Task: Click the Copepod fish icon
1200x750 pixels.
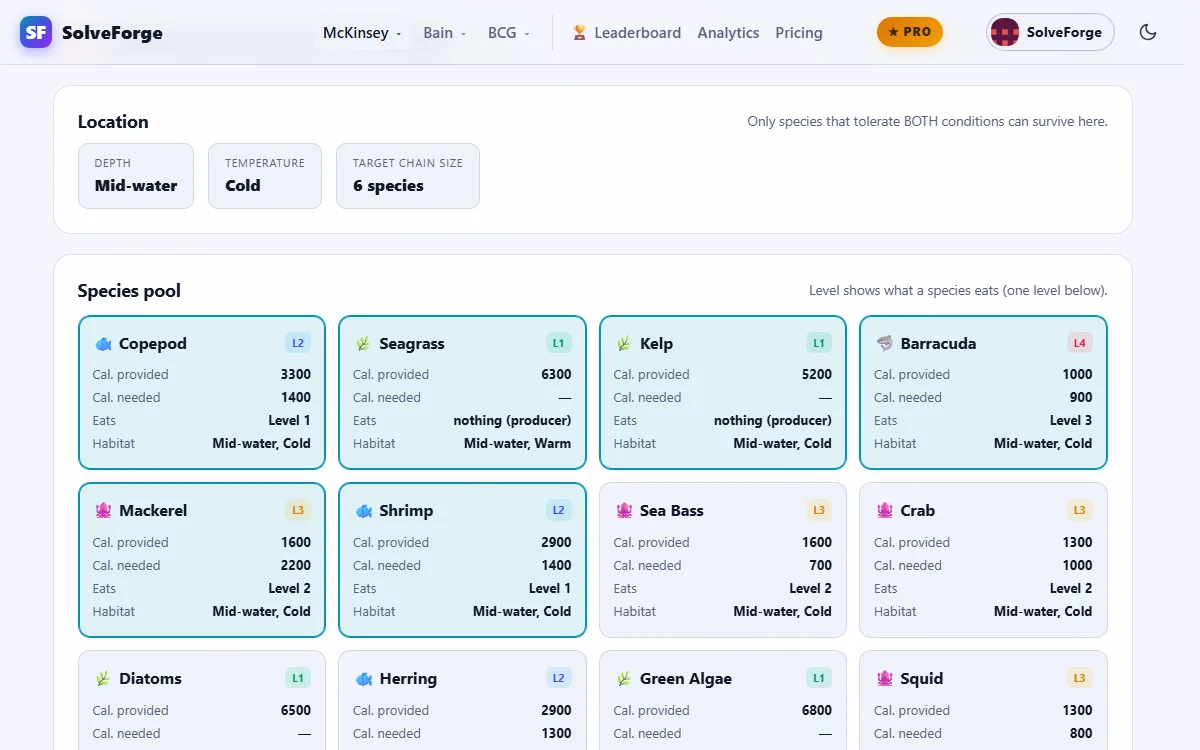Action: pos(102,343)
